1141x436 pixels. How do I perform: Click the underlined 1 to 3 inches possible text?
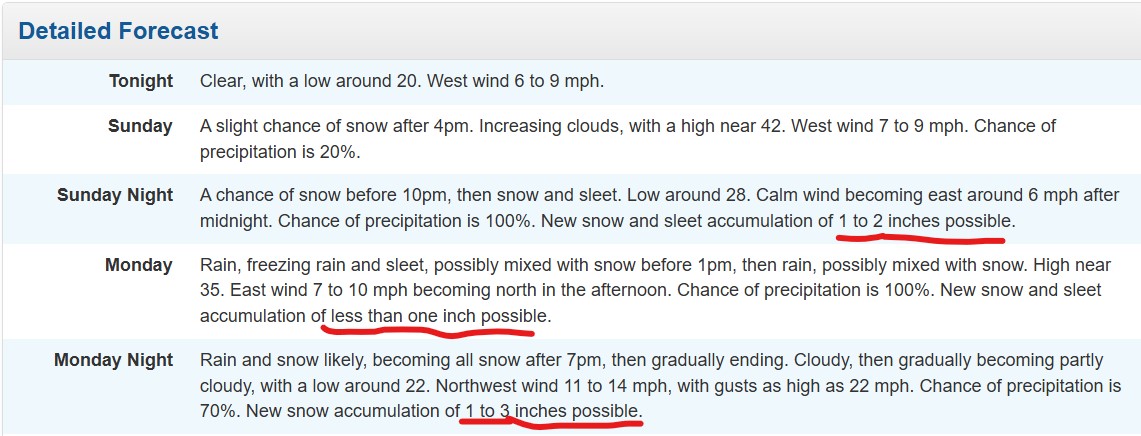point(553,411)
